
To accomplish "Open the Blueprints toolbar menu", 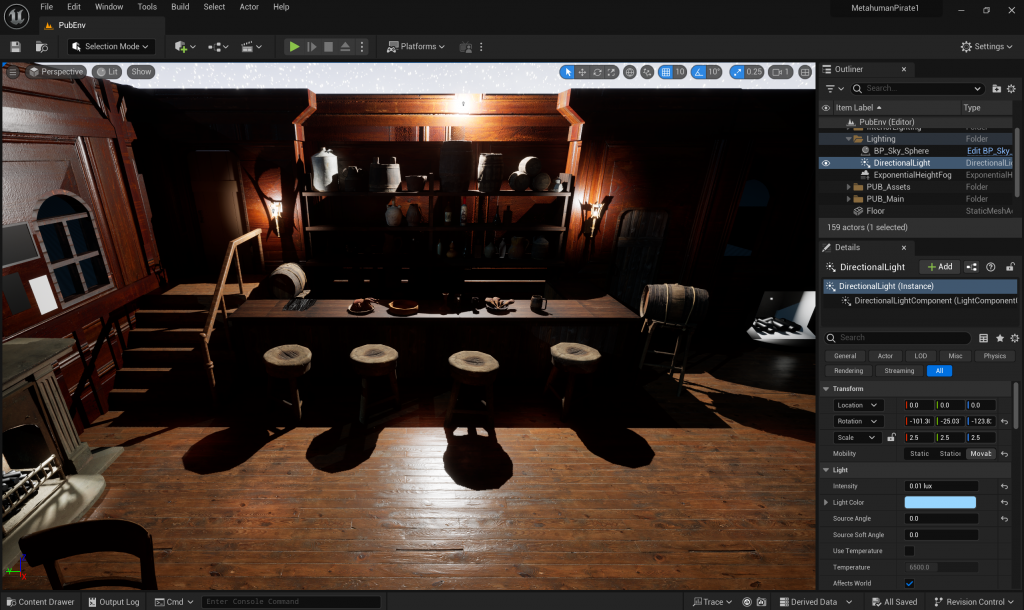I will (x=218, y=46).
